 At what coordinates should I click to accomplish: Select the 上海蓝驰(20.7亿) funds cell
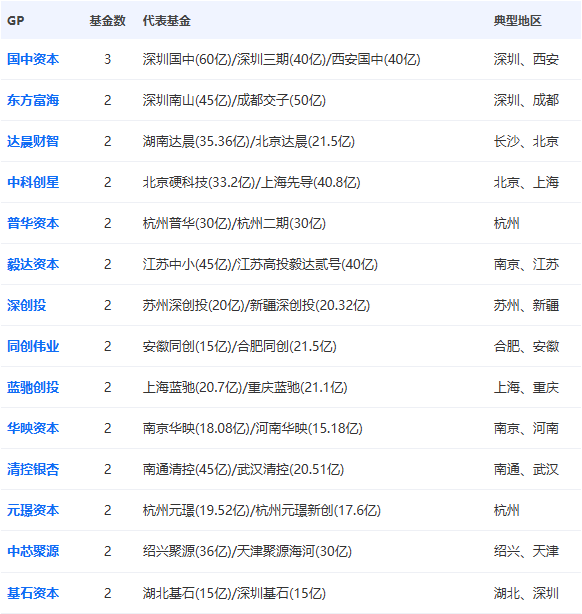(245, 387)
